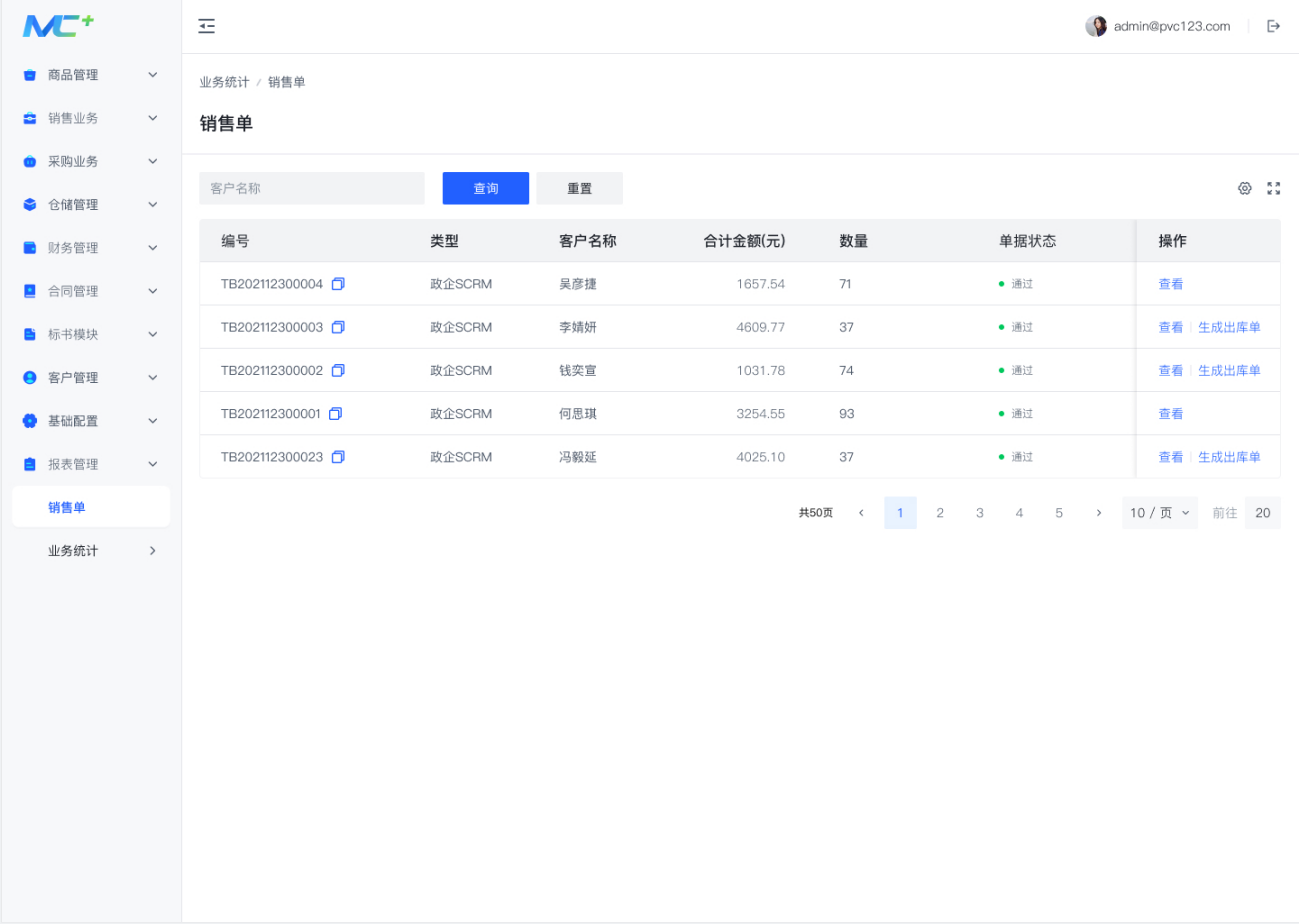Collapse 报表管理 menu chevron
Viewport: 1299px width, 924px height.
coord(153,464)
